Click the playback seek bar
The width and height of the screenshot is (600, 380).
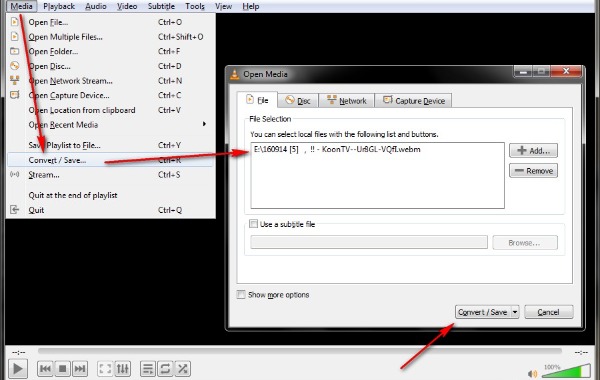(x=300, y=351)
